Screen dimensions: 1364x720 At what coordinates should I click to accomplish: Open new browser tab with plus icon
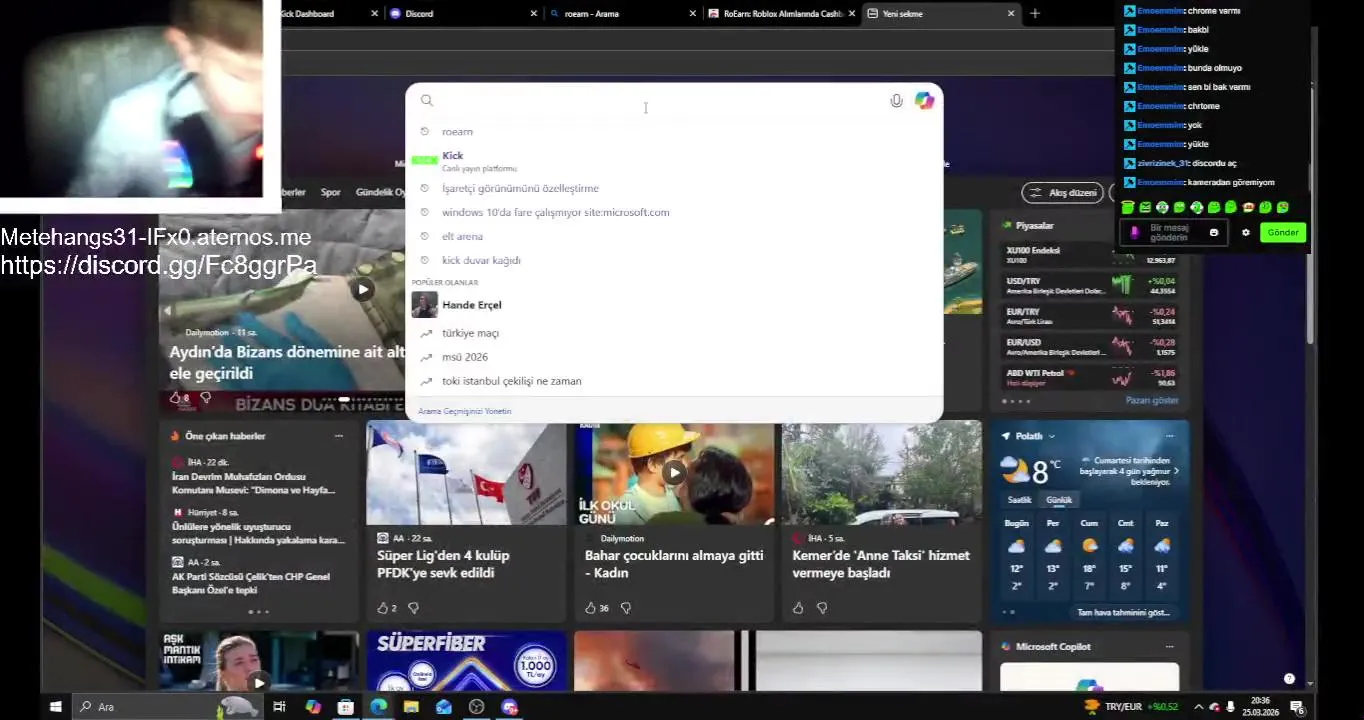point(1035,14)
